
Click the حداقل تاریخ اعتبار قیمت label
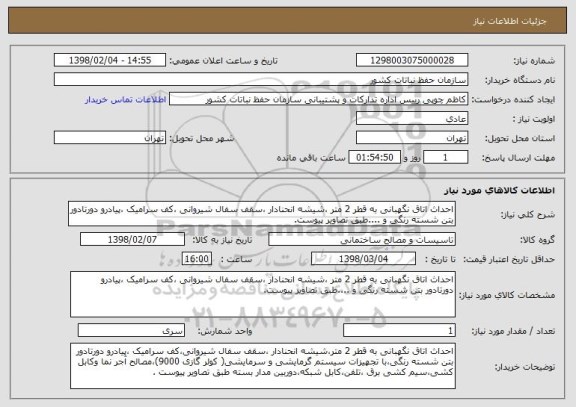coord(509,260)
